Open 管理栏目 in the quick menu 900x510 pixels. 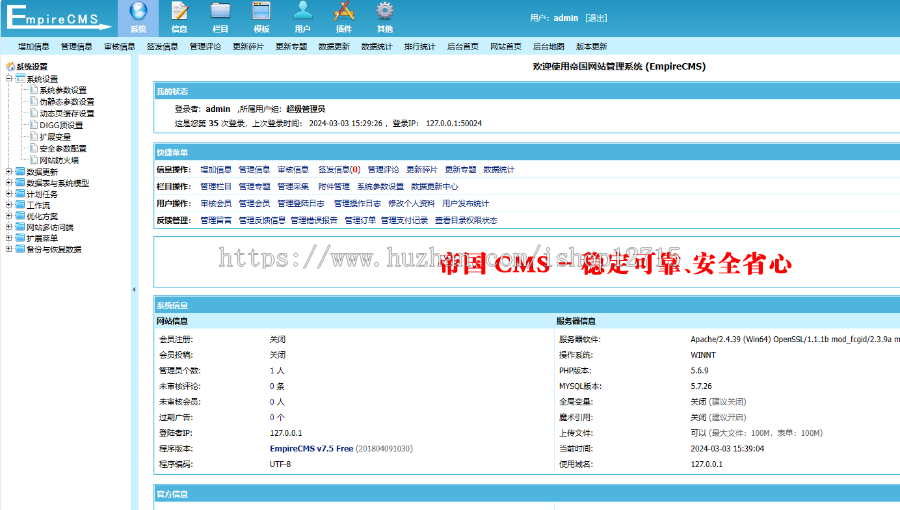[x=216, y=186]
